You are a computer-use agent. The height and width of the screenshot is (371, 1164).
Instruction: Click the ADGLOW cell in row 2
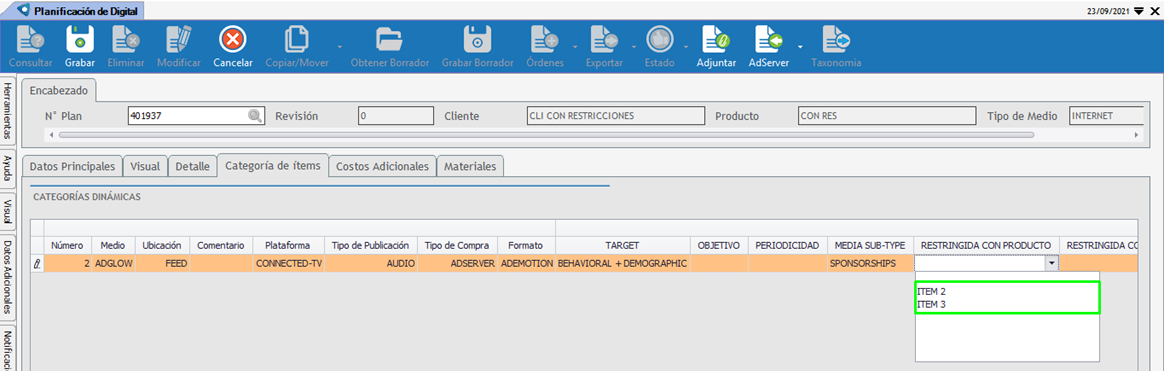(x=113, y=263)
